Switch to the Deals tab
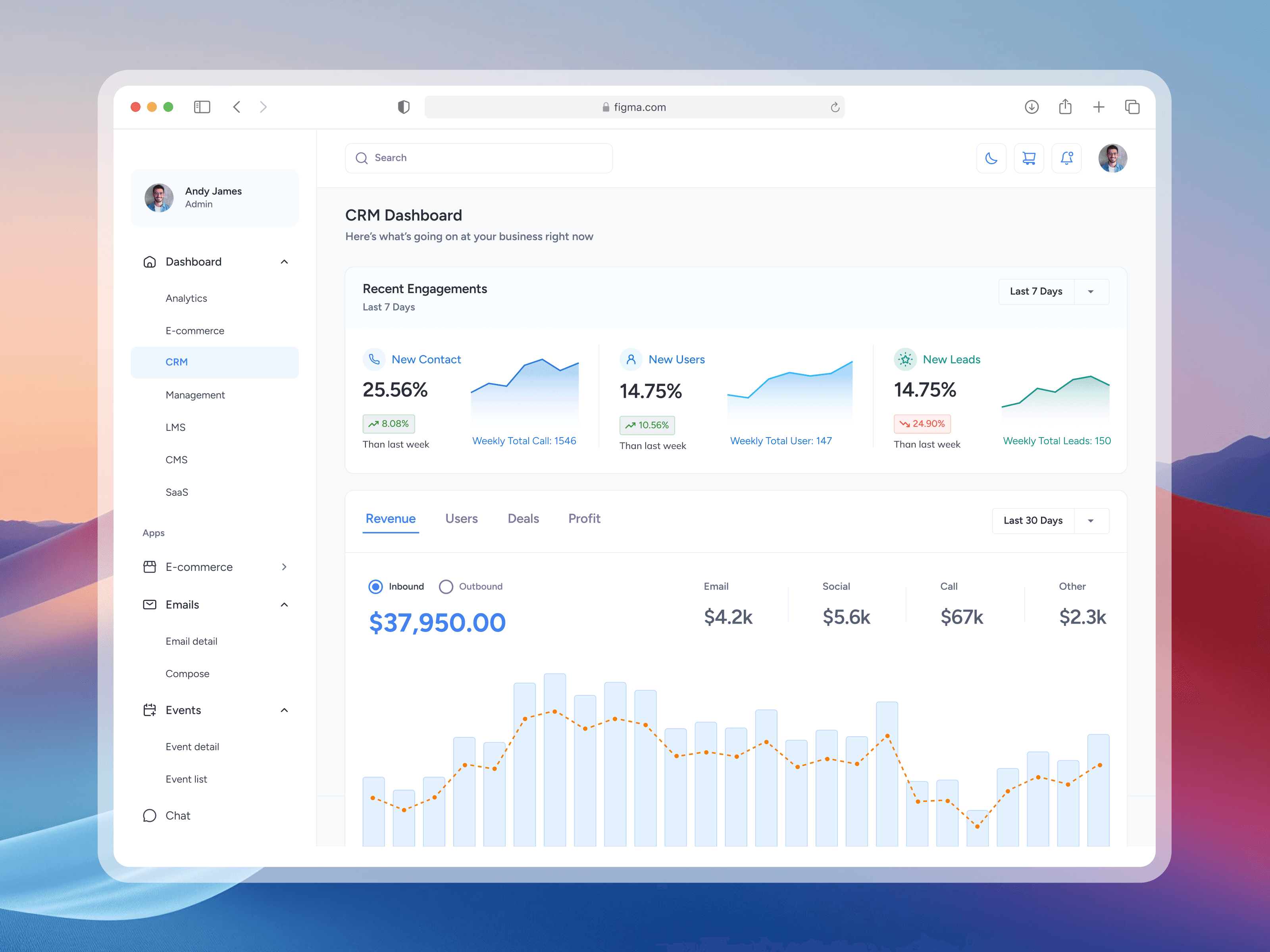 click(523, 519)
